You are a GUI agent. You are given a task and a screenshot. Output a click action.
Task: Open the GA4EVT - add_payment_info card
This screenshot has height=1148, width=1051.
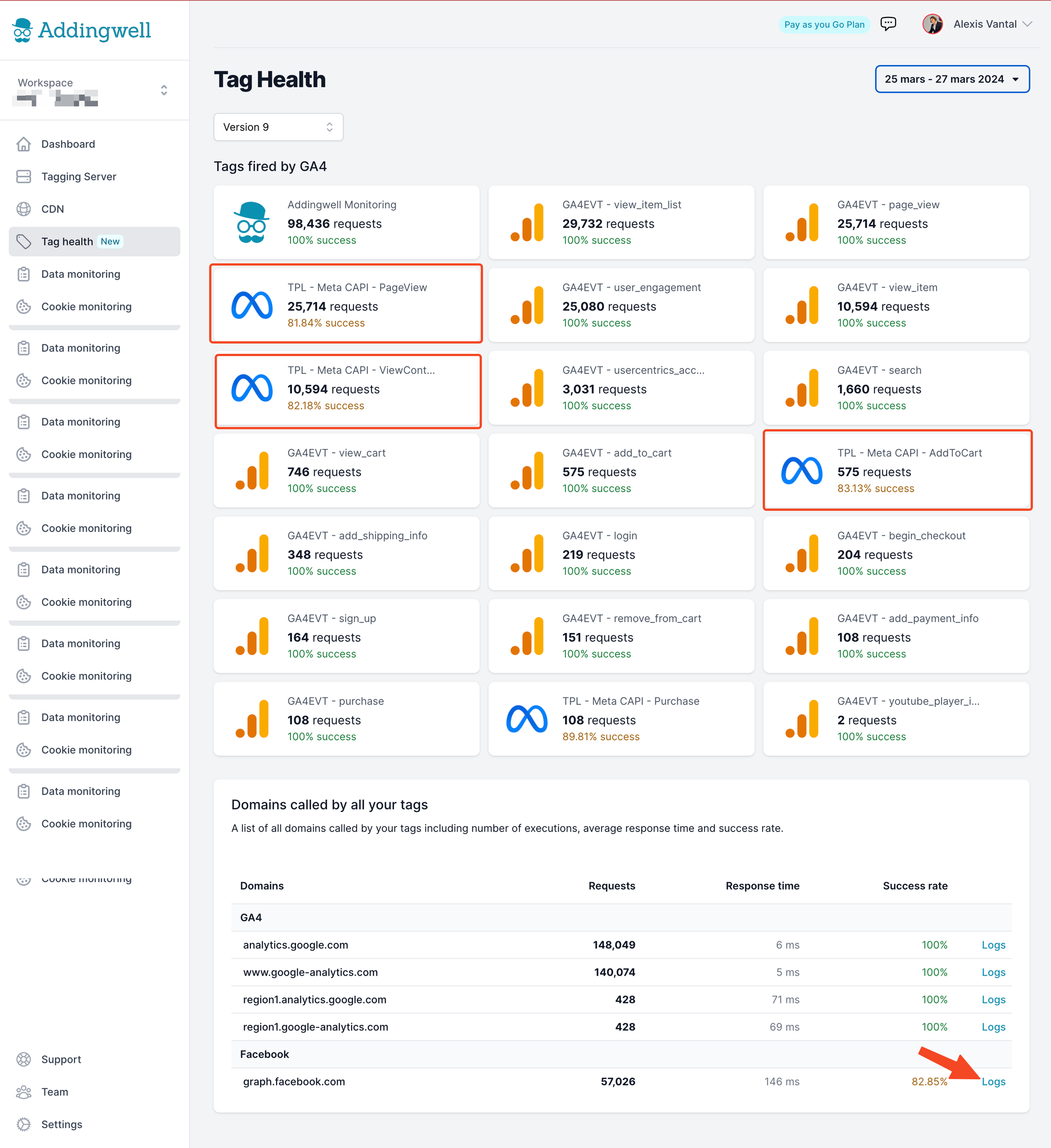(896, 636)
